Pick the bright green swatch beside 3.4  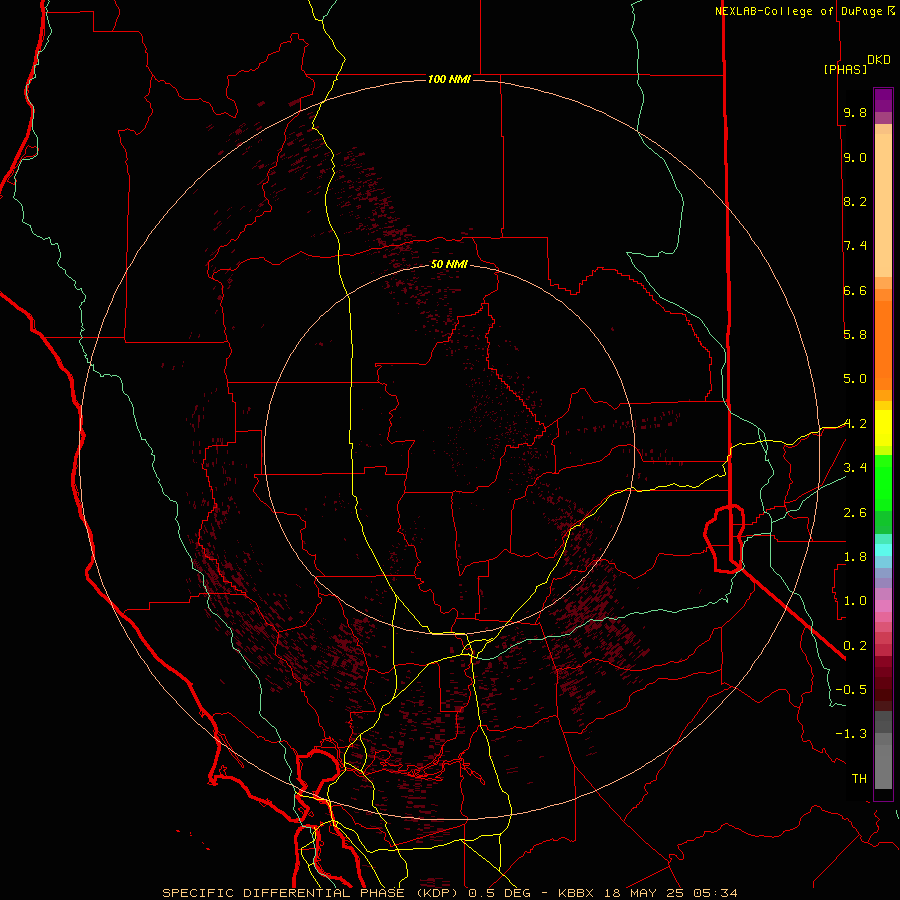click(x=883, y=482)
